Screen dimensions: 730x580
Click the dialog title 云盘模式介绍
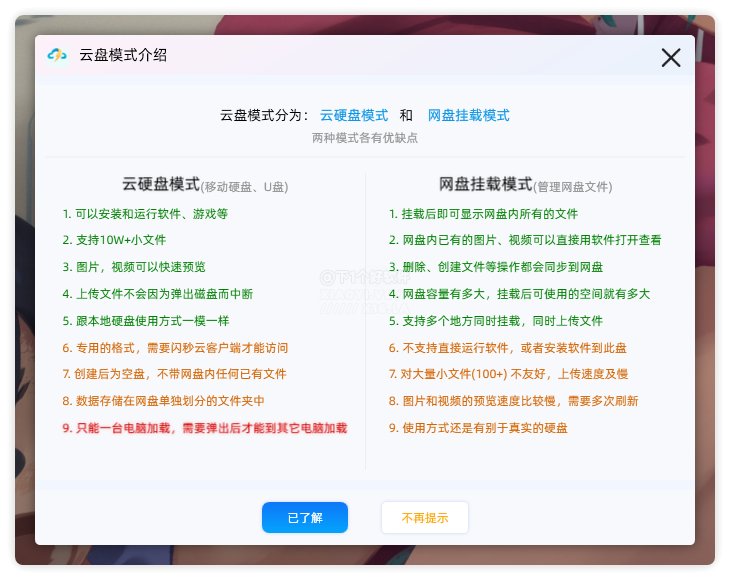123,55
